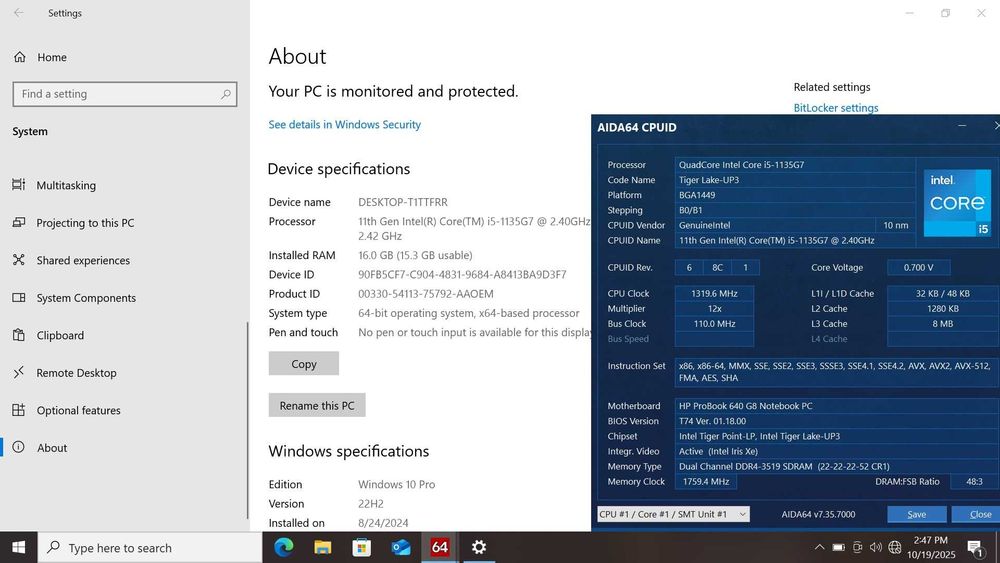Open the CPU core selector dropdown
The width and height of the screenshot is (1000, 563).
click(673, 514)
